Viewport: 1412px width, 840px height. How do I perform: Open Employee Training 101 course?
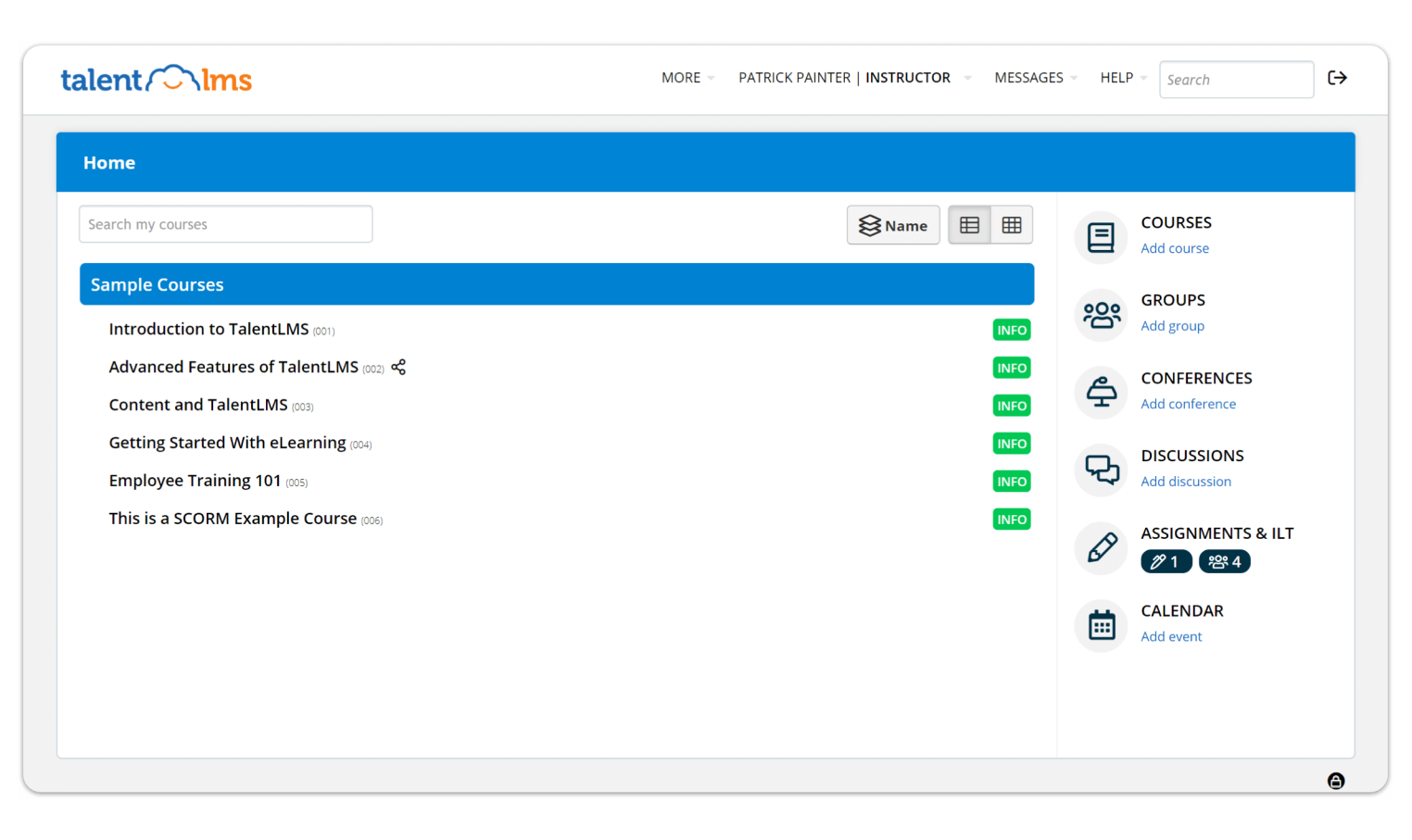coord(195,481)
